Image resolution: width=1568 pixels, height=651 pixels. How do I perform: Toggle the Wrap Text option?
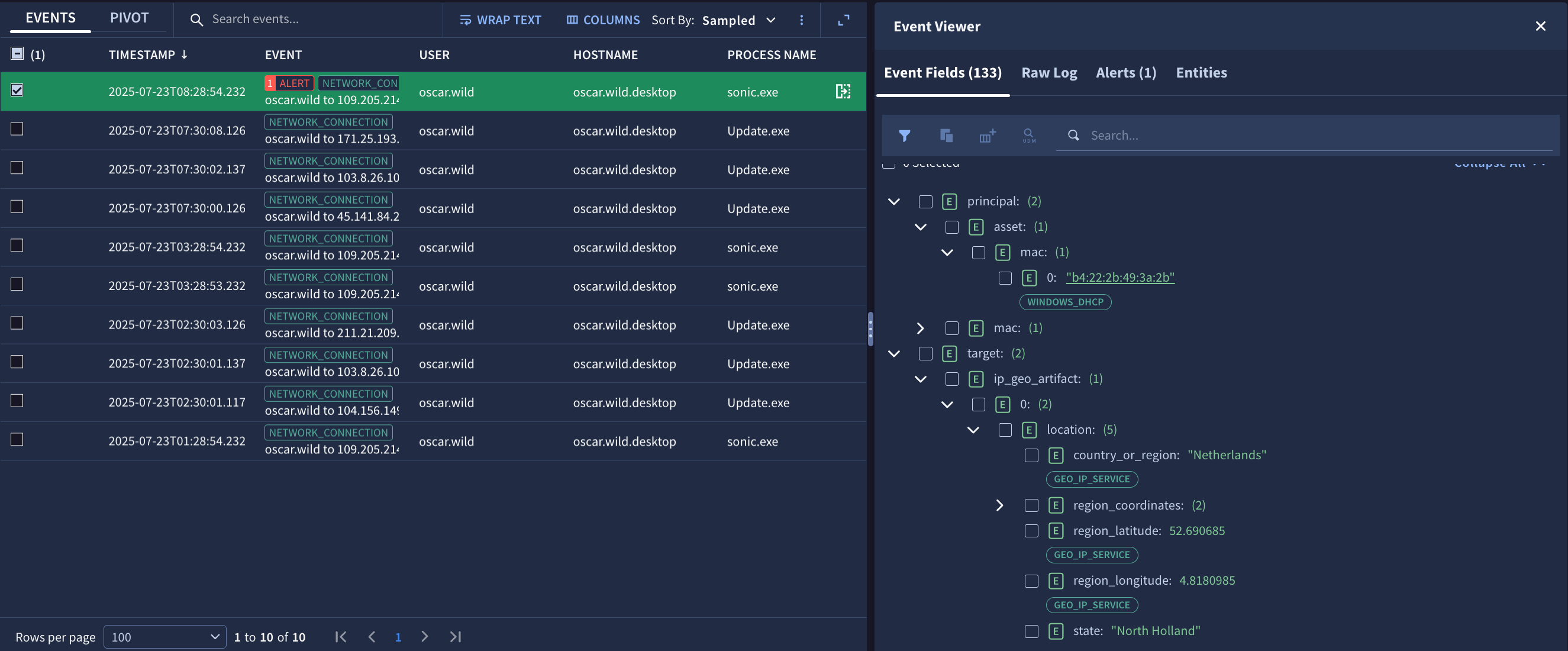tap(501, 20)
